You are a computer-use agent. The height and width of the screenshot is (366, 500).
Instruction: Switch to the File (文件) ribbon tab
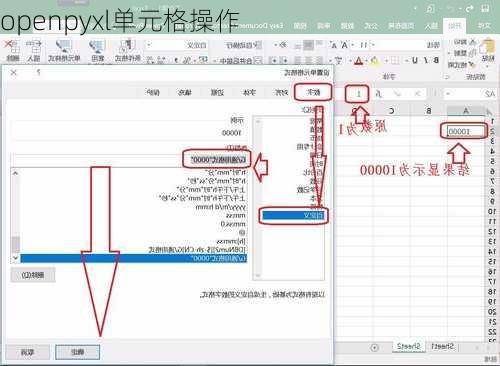484,26
